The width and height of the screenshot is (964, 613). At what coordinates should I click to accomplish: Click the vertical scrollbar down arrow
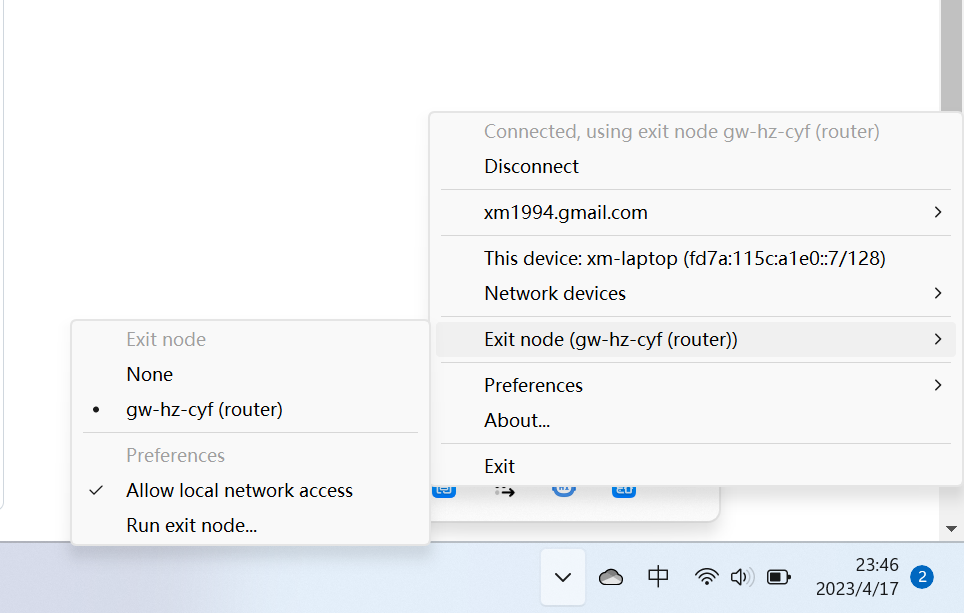951,528
